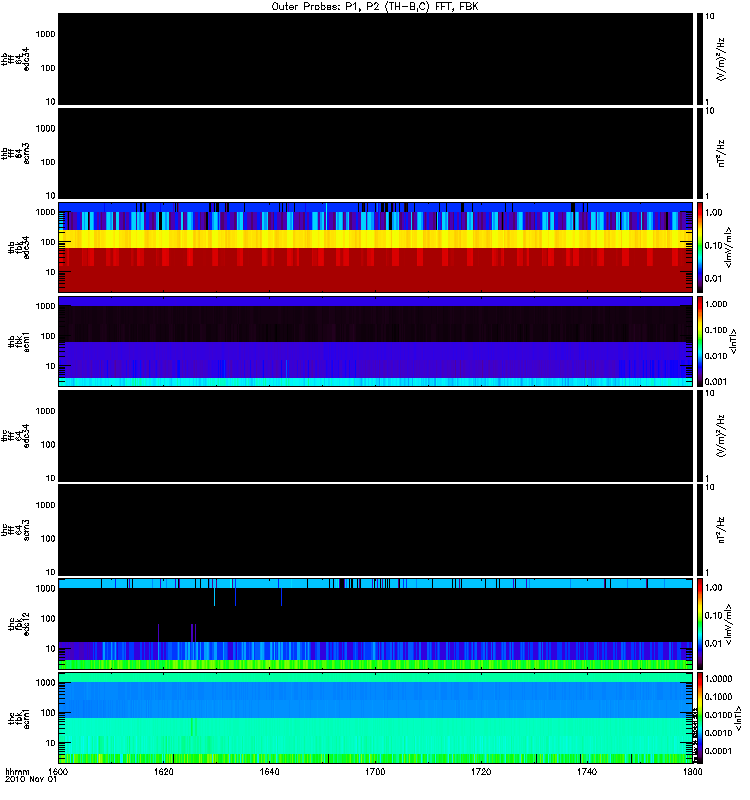The width and height of the screenshot is (750, 800).
Task: Click the yellow band in thb fbk edc34 spectrogram
Action: [x=375, y=239]
